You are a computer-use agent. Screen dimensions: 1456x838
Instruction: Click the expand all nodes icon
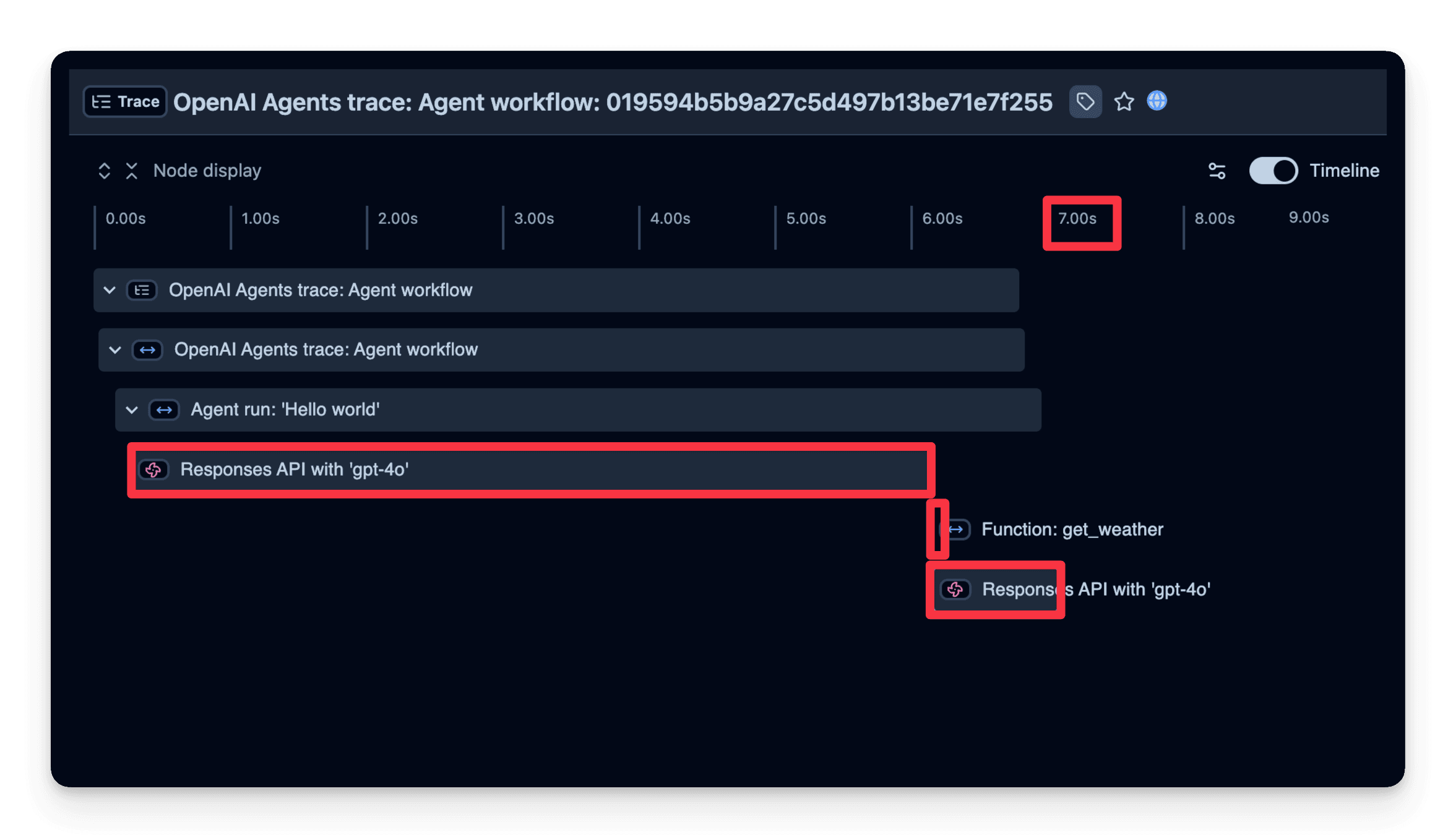point(104,171)
